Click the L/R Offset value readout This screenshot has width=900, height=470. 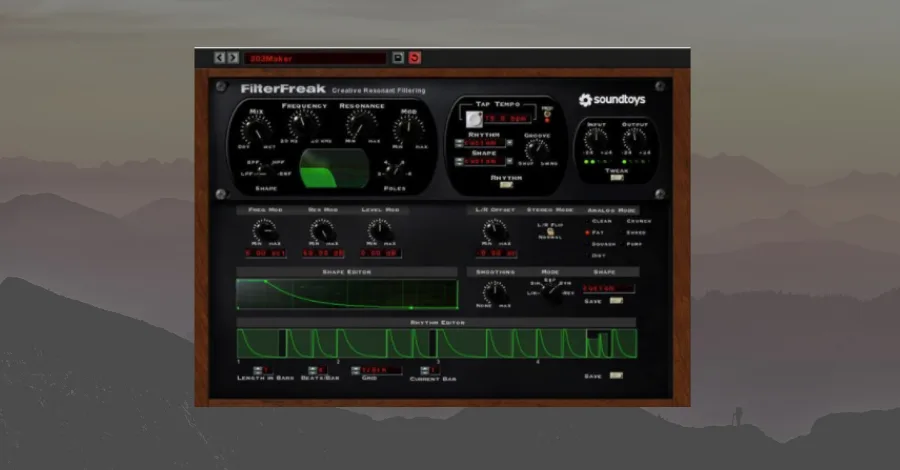[x=495, y=253]
